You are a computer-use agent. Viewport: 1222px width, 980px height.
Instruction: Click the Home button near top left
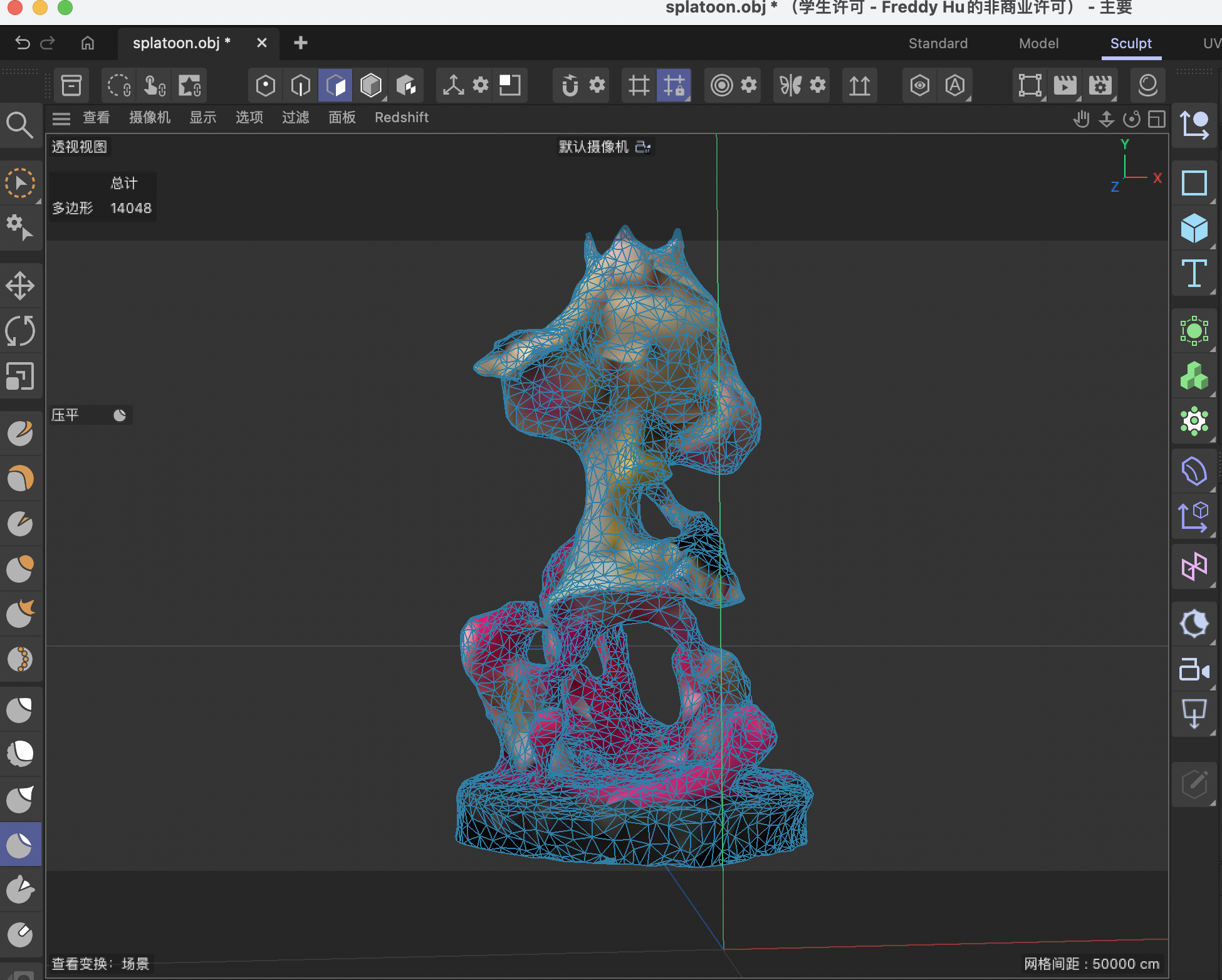point(87,43)
